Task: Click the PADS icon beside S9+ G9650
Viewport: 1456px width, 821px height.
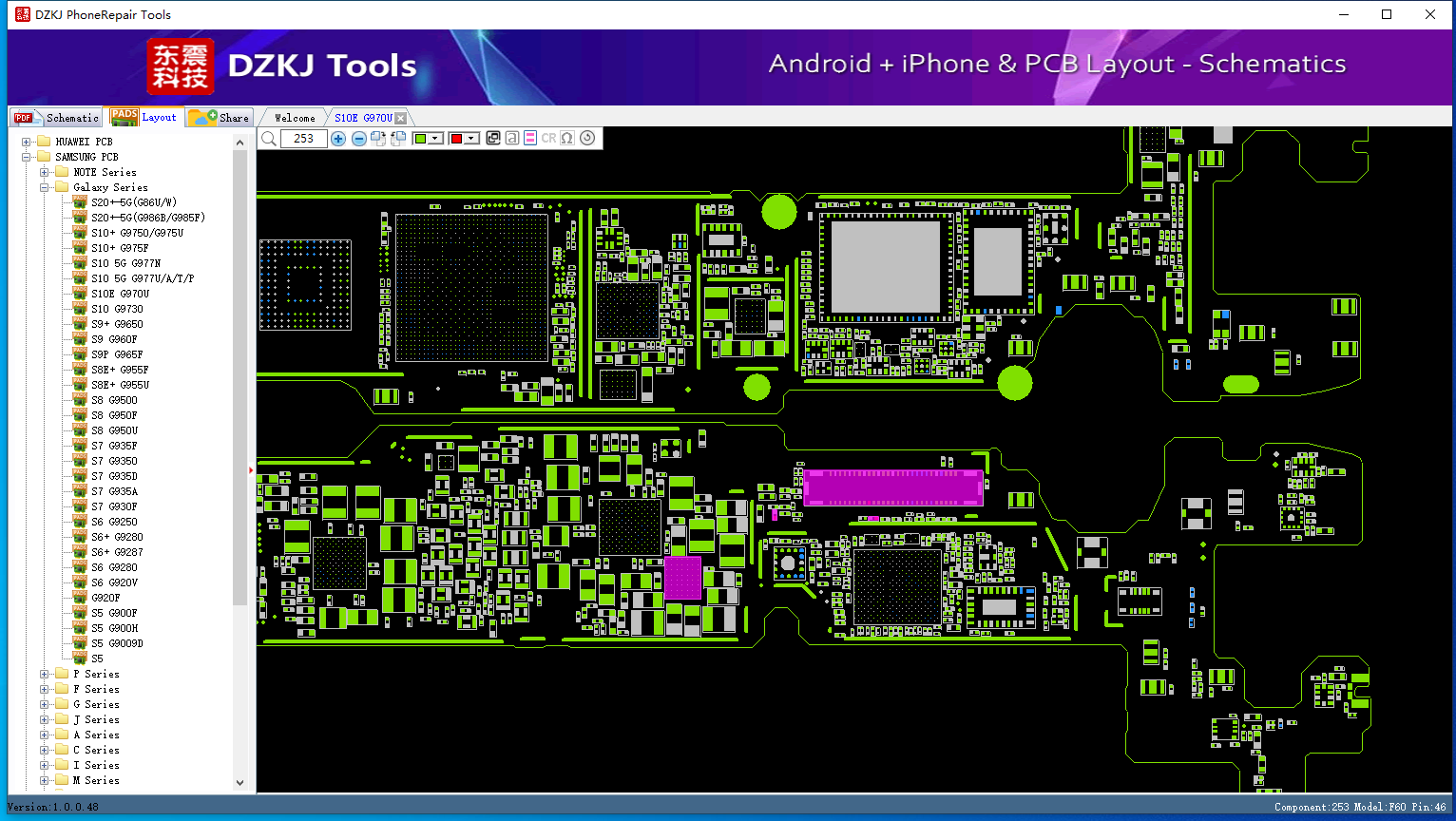Action: (80, 324)
